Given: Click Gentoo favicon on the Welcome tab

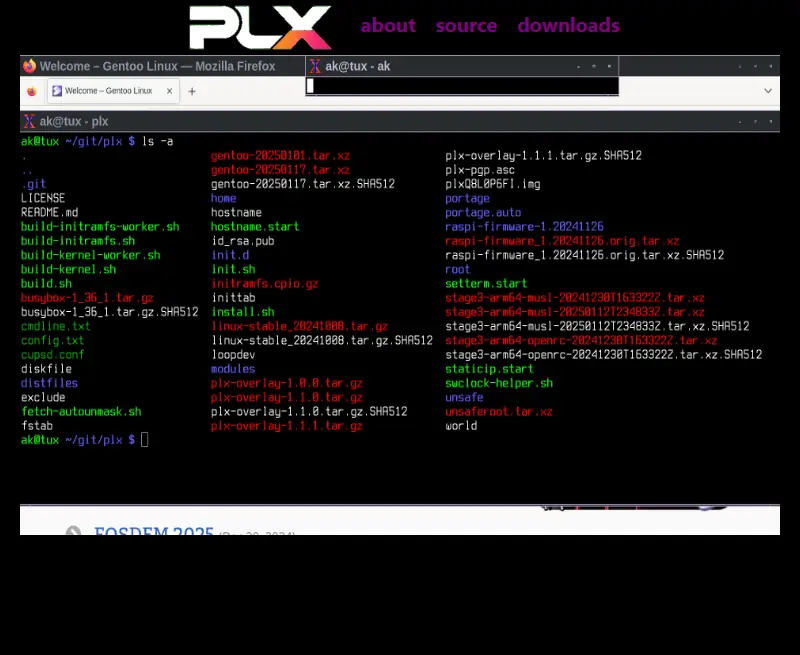Looking at the screenshot, I should 57,91.
